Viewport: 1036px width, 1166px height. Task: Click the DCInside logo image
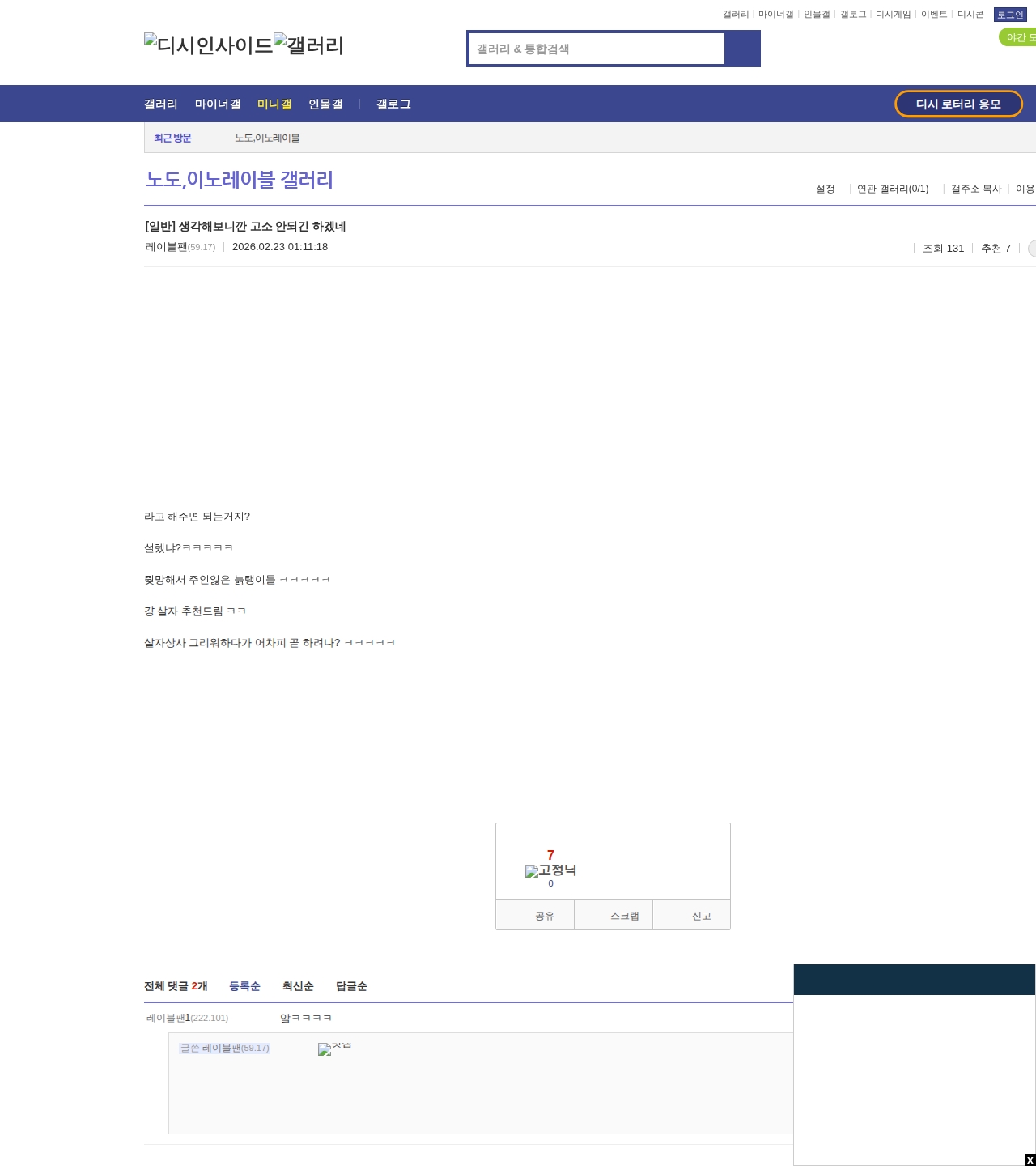click(208, 45)
